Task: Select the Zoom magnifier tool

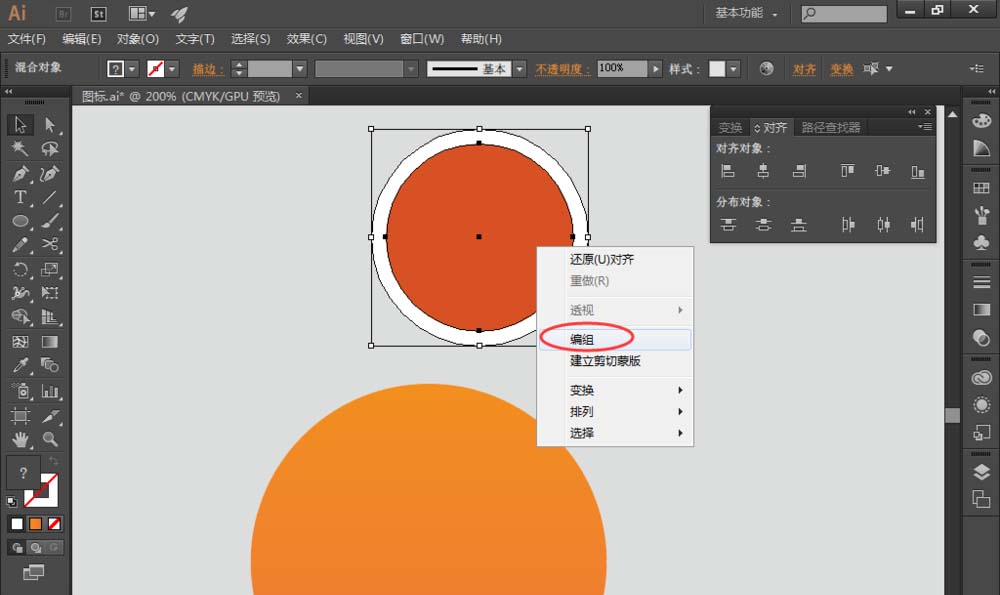Action: pos(50,439)
